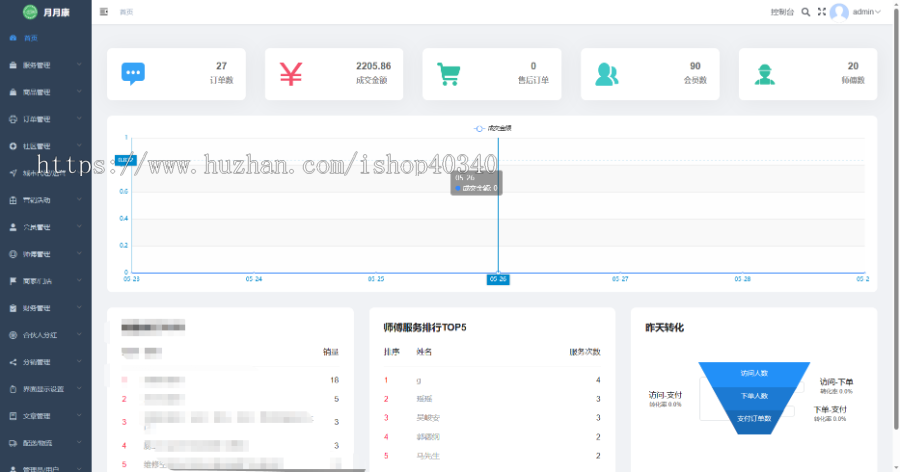900x472 pixels.
Task: Click the 昨天转化 heading
Action: (x=664, y=327)
